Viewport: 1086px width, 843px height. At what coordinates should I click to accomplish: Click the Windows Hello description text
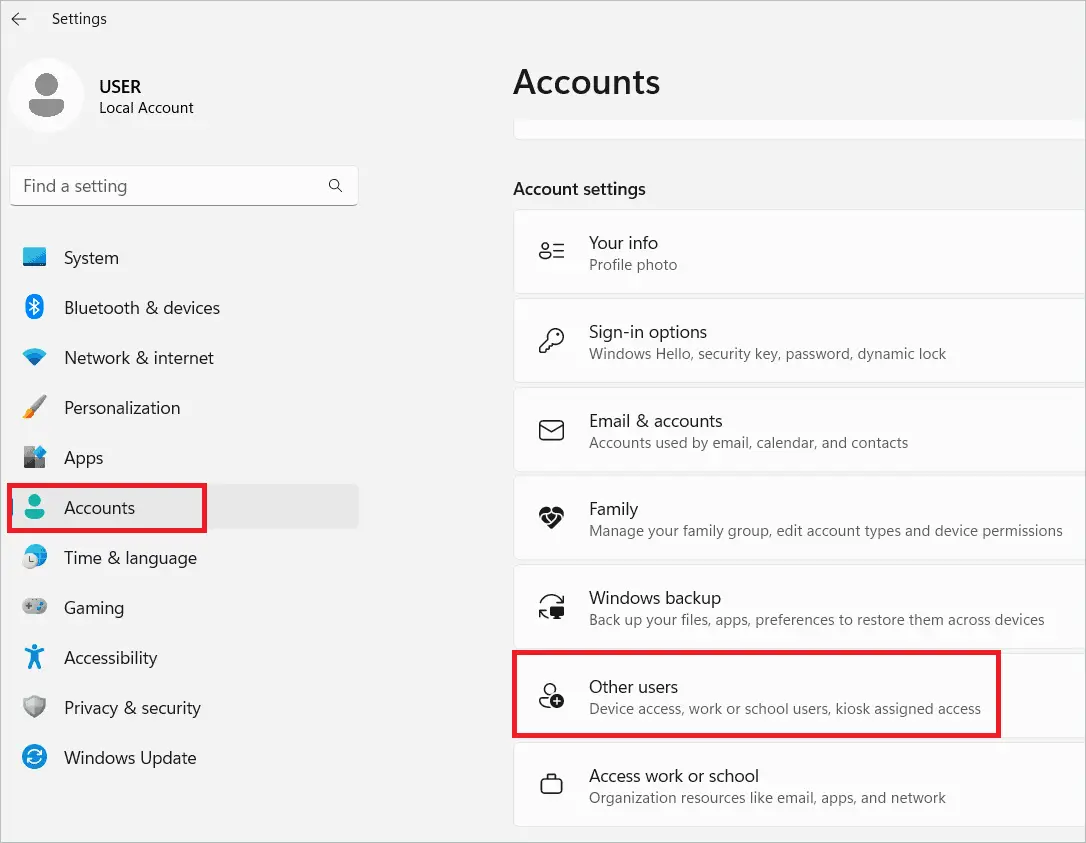(767, 354)
